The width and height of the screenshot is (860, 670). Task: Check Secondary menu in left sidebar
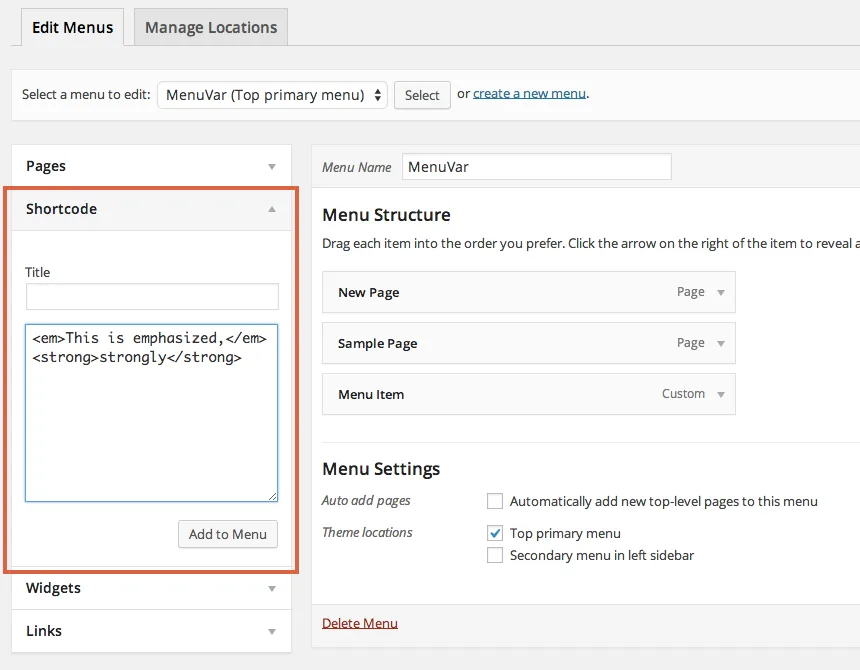(x=495, y=555)
